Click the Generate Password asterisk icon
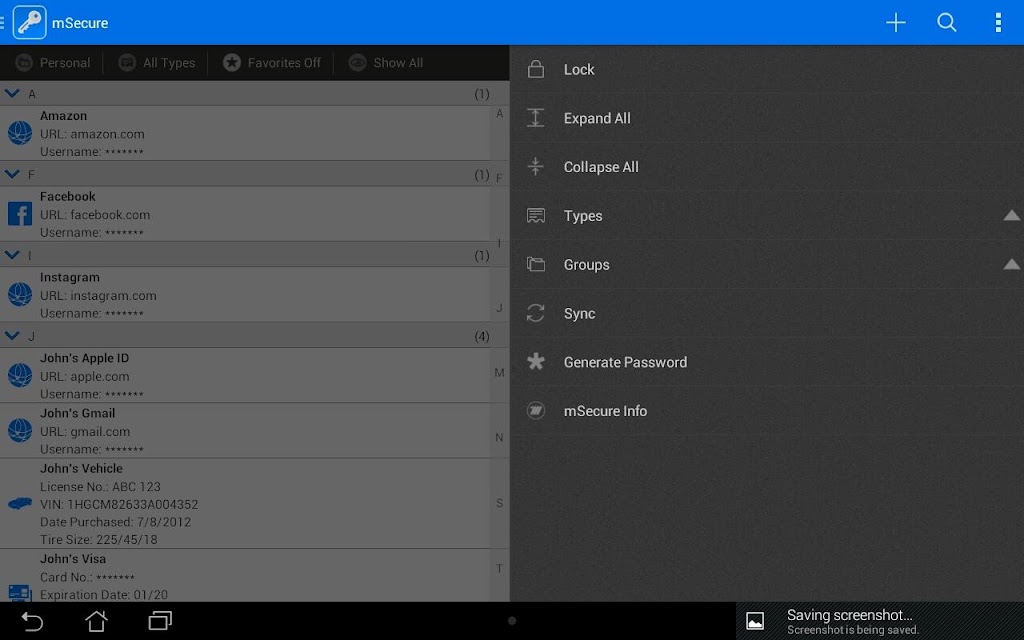 click(536, 362)
